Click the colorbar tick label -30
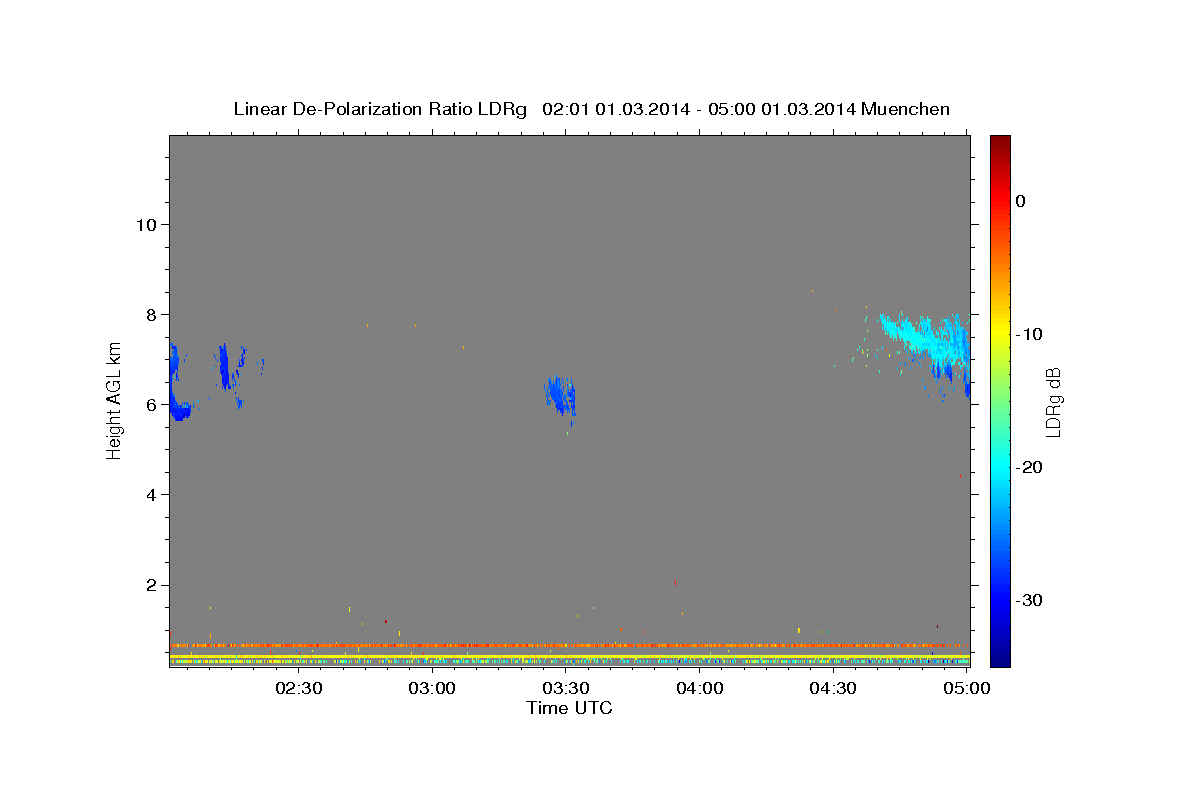 click(1030, 600)
